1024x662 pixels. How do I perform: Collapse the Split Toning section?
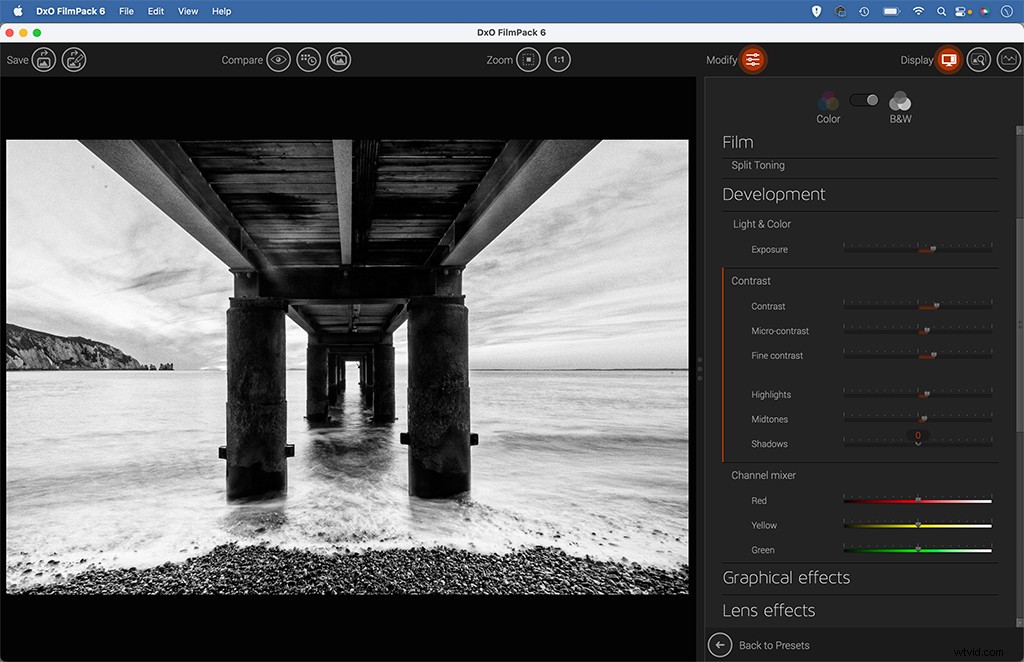tap(756, 165)
